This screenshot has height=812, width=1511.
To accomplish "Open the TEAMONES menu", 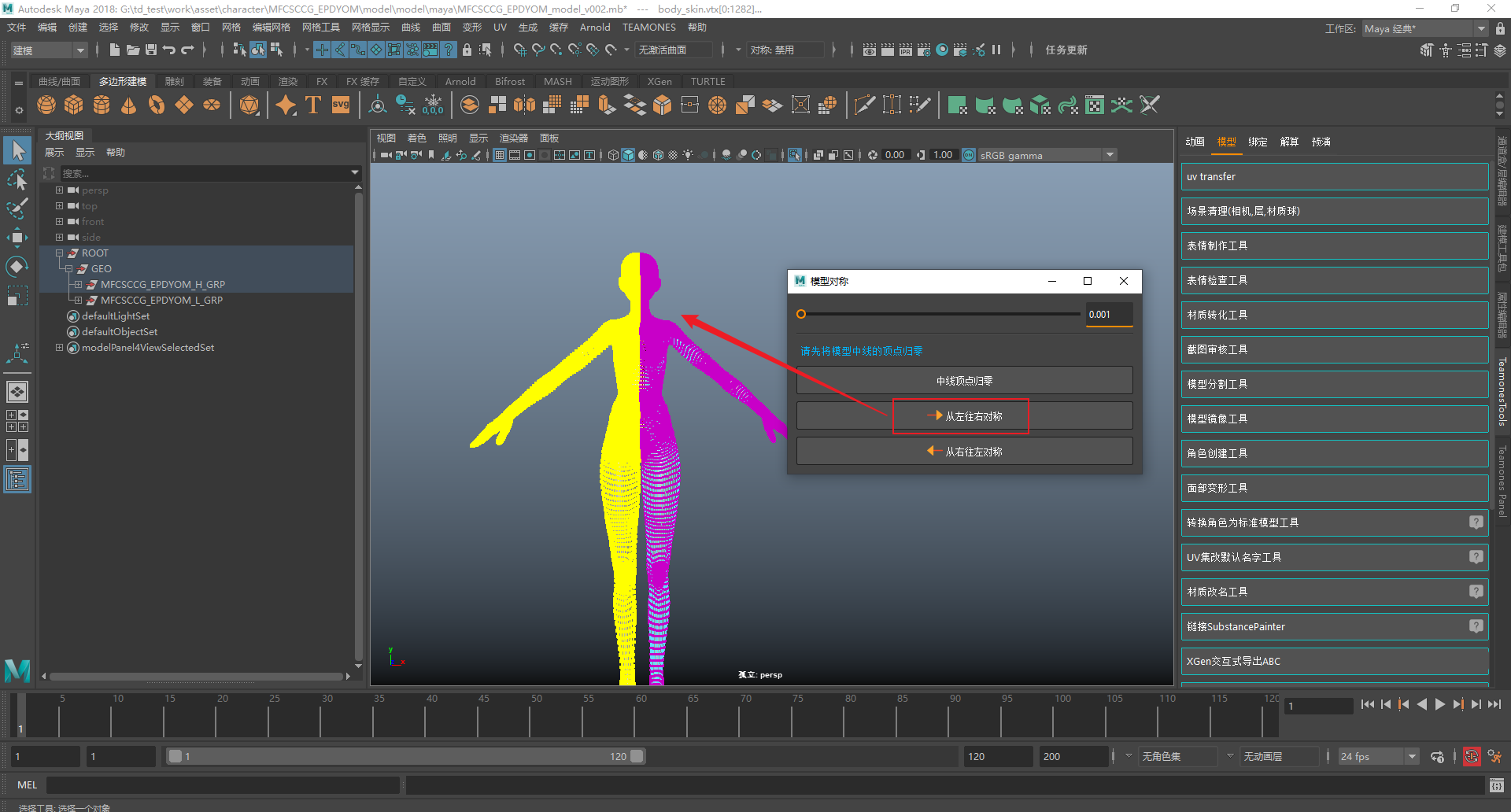I will point(648,28).
